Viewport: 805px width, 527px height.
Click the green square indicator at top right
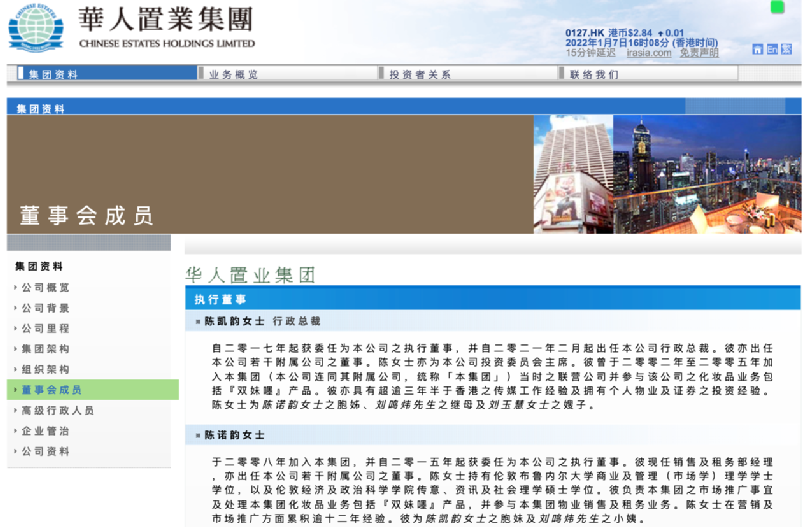pyautogui.click(x=777, y=7)
